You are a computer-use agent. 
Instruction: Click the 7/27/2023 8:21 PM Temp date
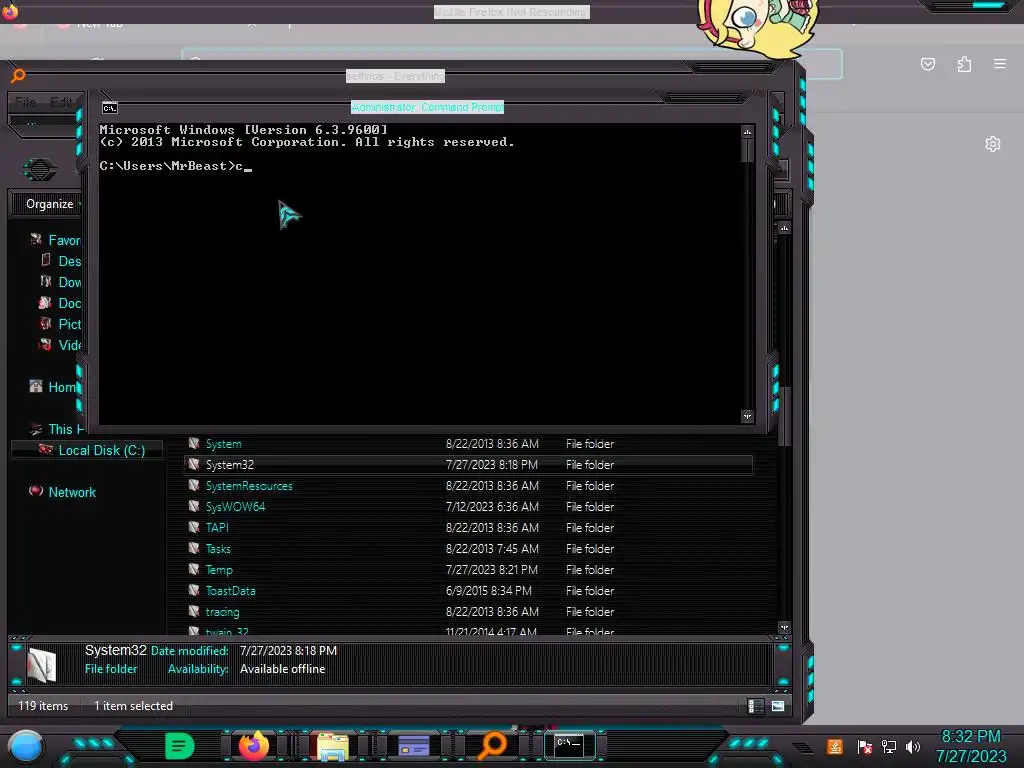click(492, 570)
